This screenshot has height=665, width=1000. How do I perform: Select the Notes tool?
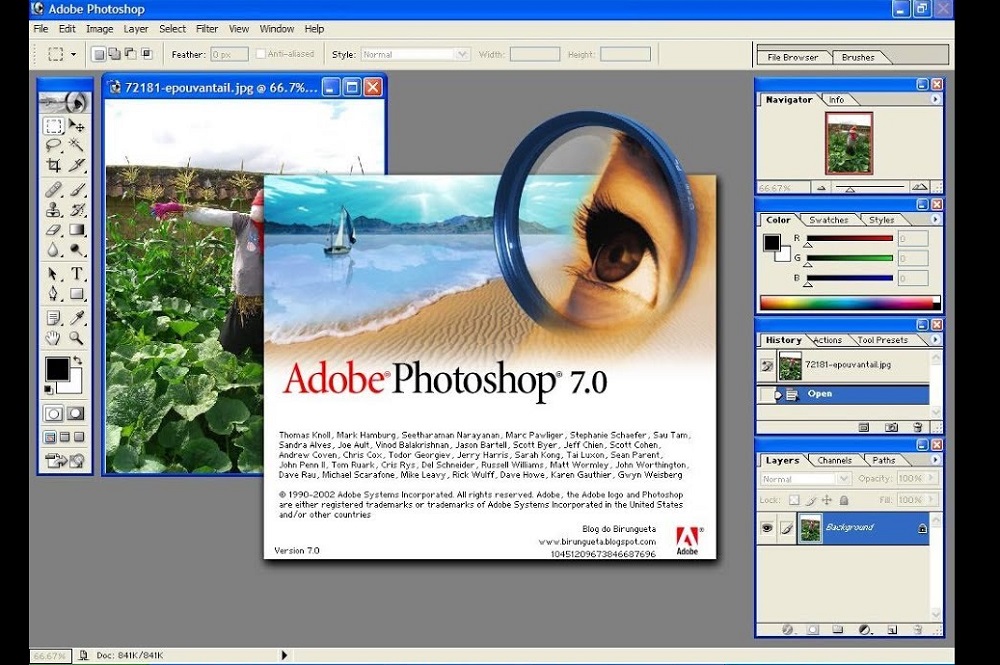(x=54, y=318)
